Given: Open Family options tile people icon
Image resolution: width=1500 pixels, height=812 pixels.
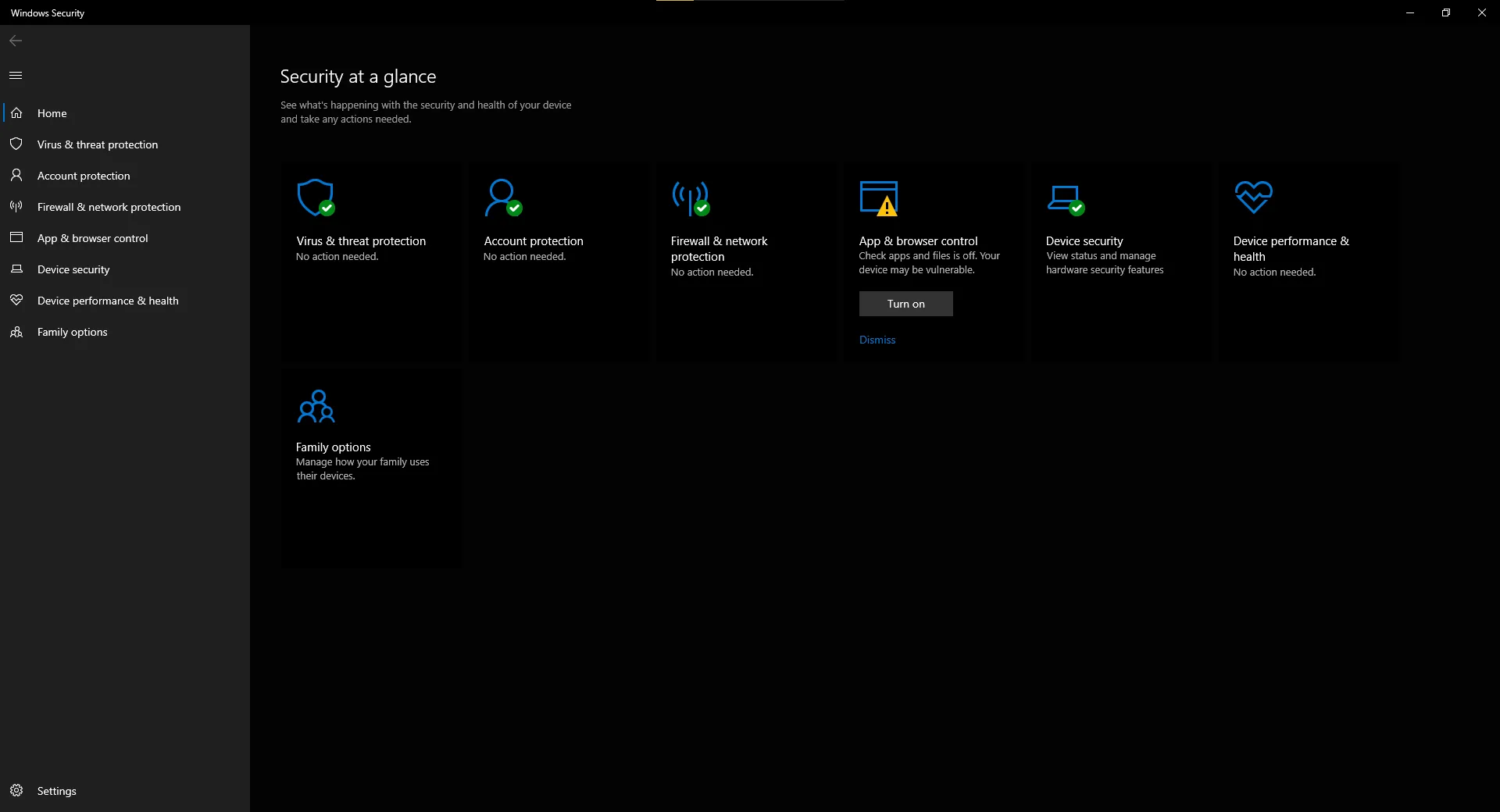Looking at the screenshot, I should 316,406.
